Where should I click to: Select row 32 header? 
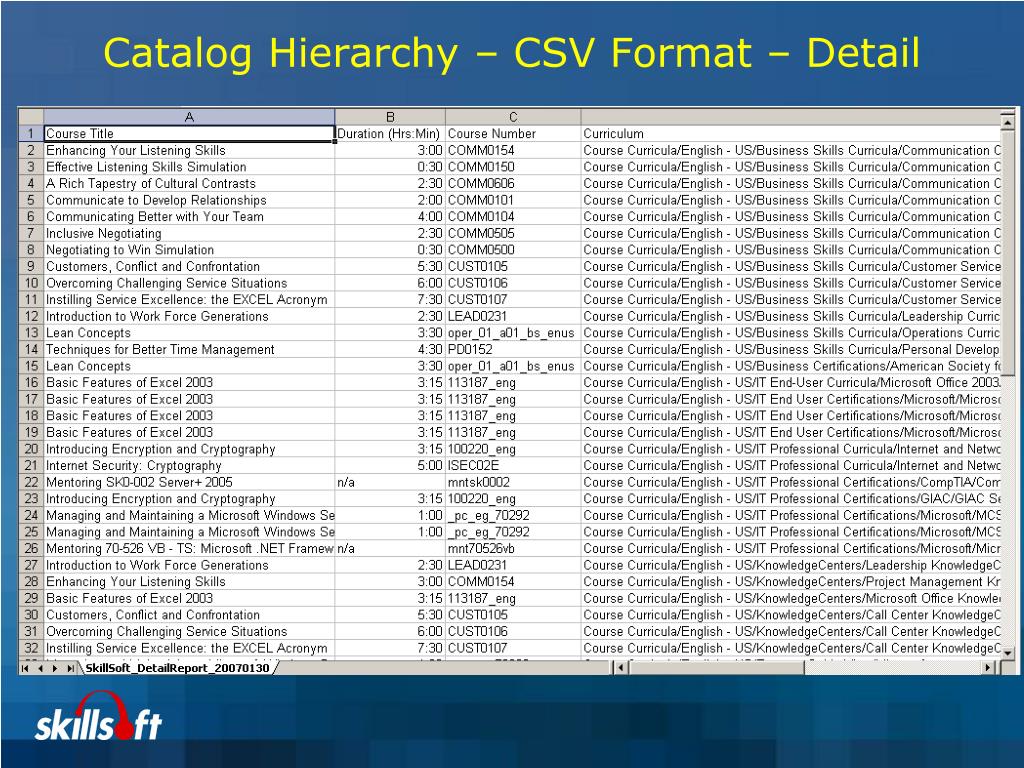click(x=31, y=648)
